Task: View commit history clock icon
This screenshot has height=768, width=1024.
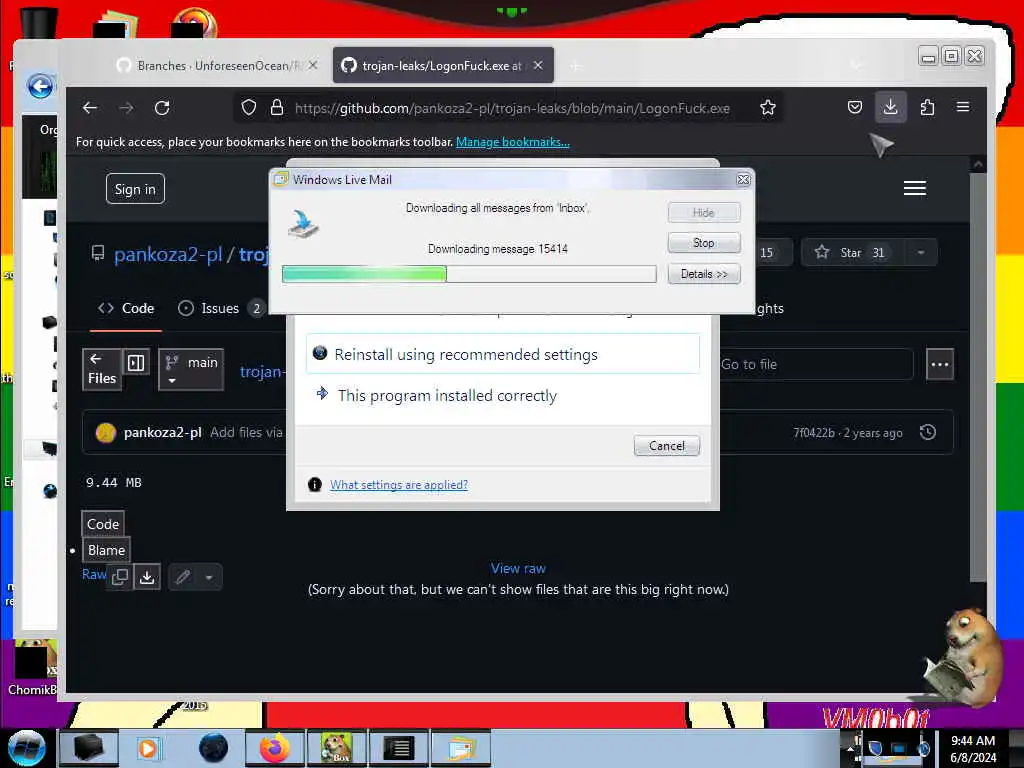Action: pyautogui.click(x=927, y=432)
